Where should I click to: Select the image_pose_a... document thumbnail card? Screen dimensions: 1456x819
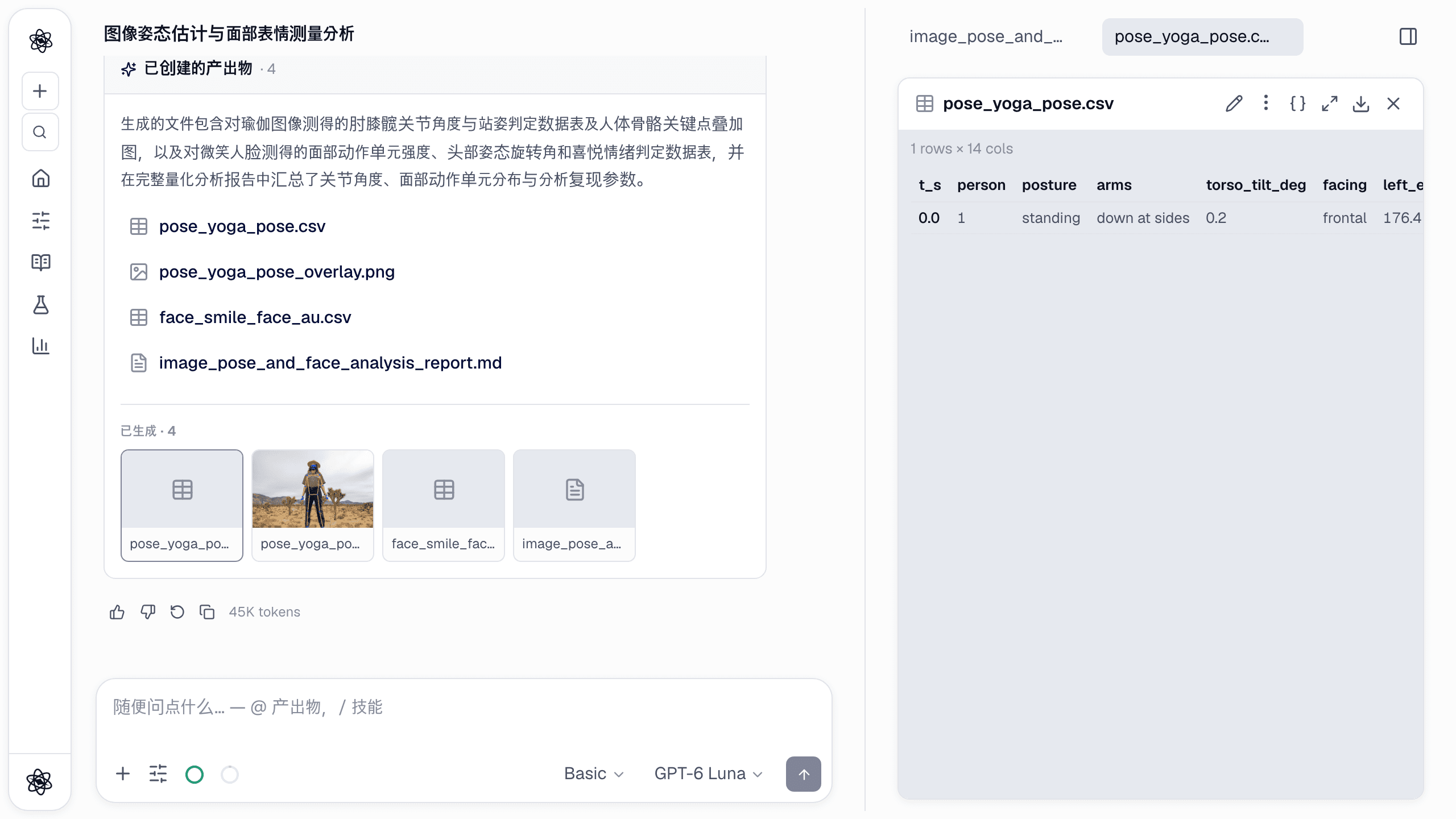[x=574, y=506]
